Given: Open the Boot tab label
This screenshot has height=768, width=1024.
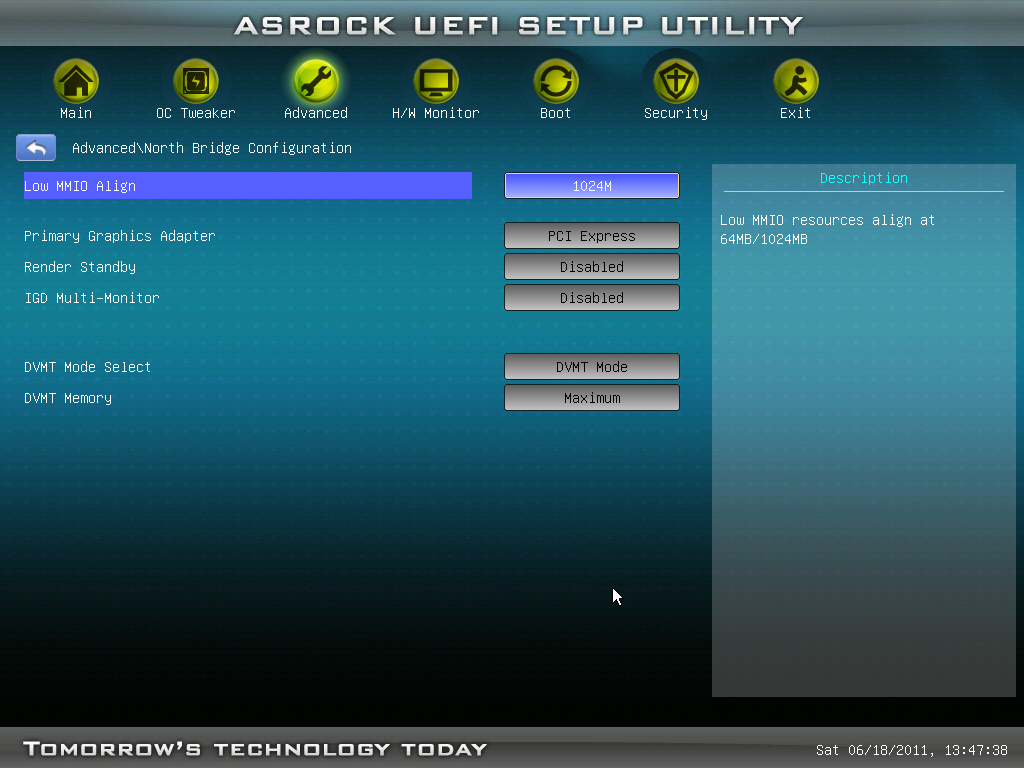Looking at the screenshot, I should [x=556, y=113].
